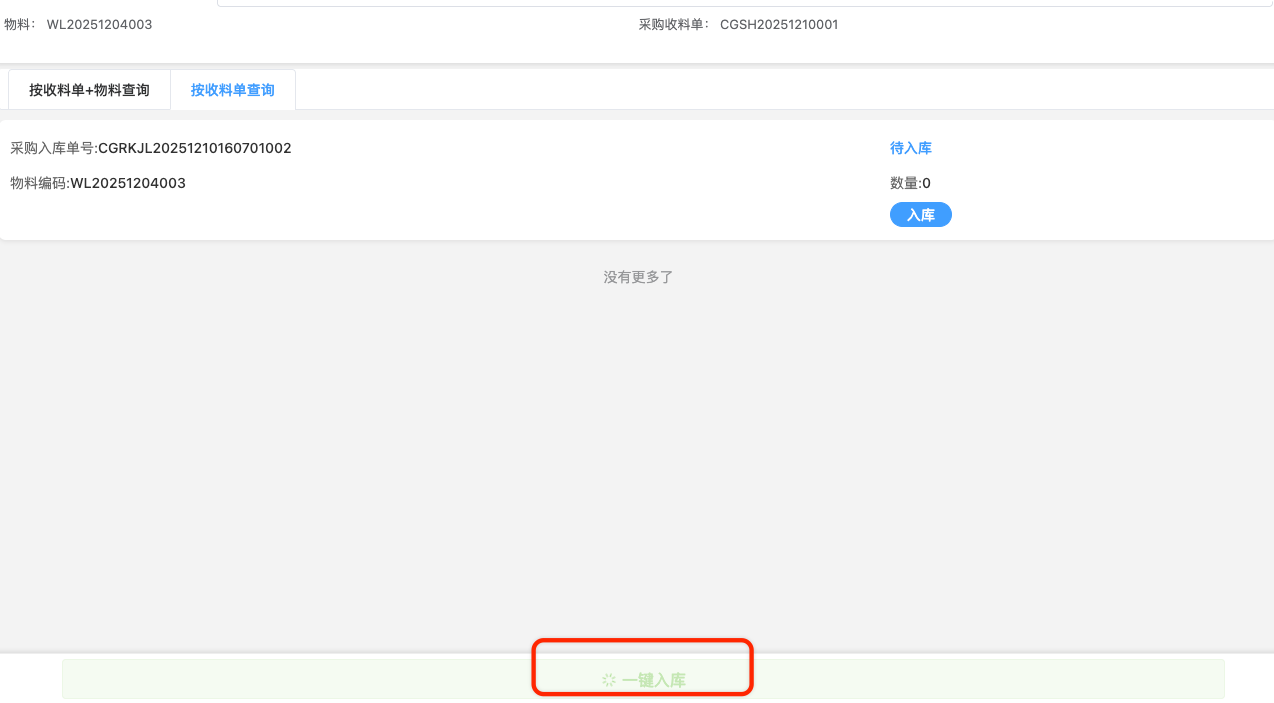Viewport: 1274px width, 703px height.
Task: Click the 物料编码 label in the card
Action: point(39,183)
